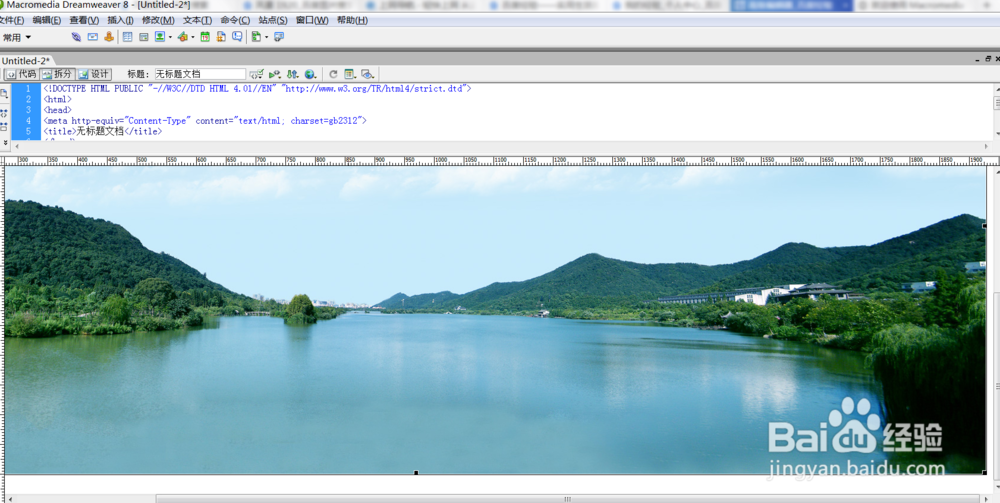Click the Media insert icon
The height and width of the screenshot is (503, 1000).
click(x=182, y=37)
